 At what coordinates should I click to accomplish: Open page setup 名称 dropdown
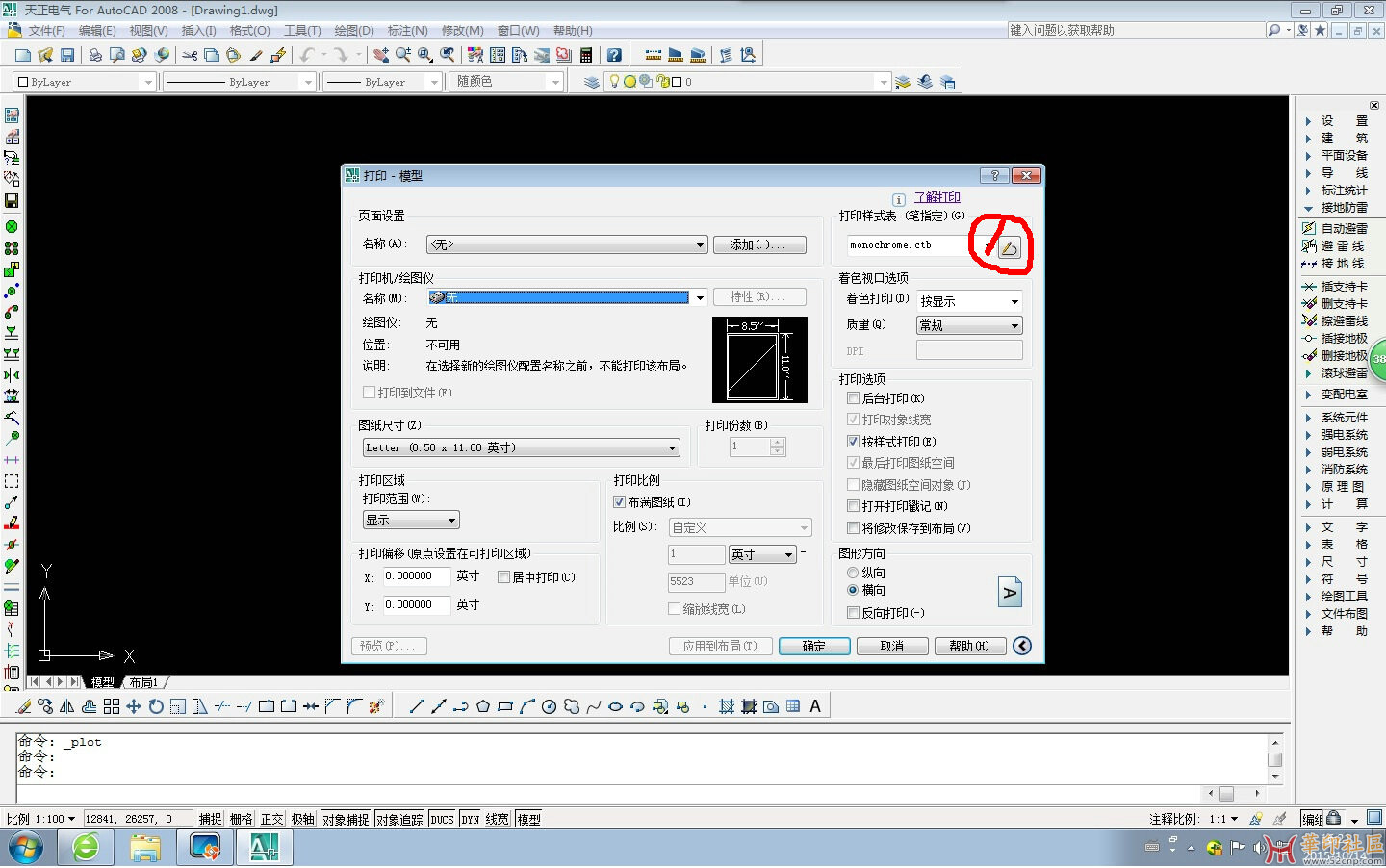tap(567, 244)
